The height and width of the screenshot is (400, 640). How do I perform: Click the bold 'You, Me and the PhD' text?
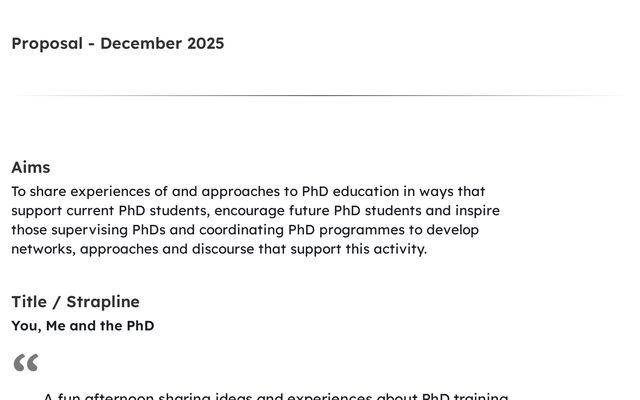(82, 326)
